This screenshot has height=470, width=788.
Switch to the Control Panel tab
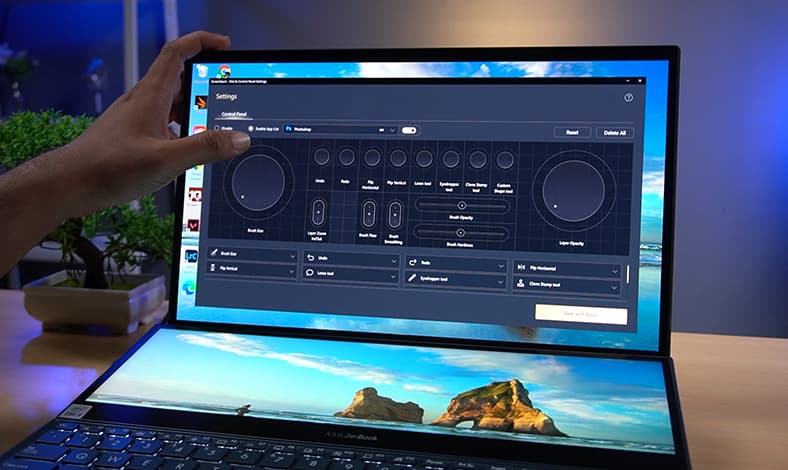click(234, 114)
